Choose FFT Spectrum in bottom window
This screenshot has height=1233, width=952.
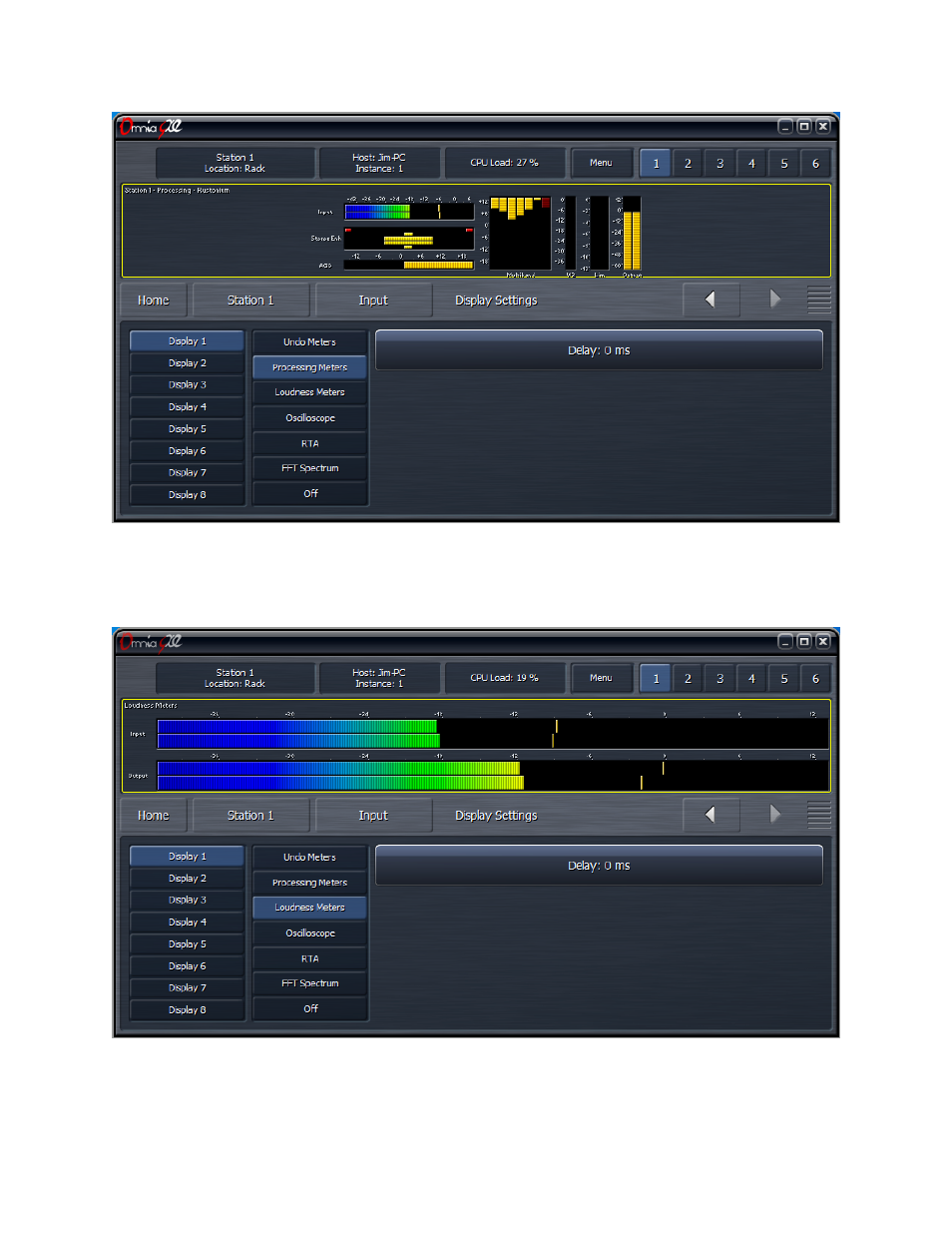click(x=310, y=983)
